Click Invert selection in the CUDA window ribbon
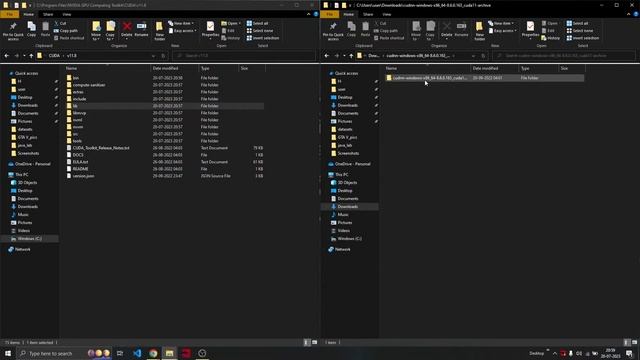 tap(262, 38)
